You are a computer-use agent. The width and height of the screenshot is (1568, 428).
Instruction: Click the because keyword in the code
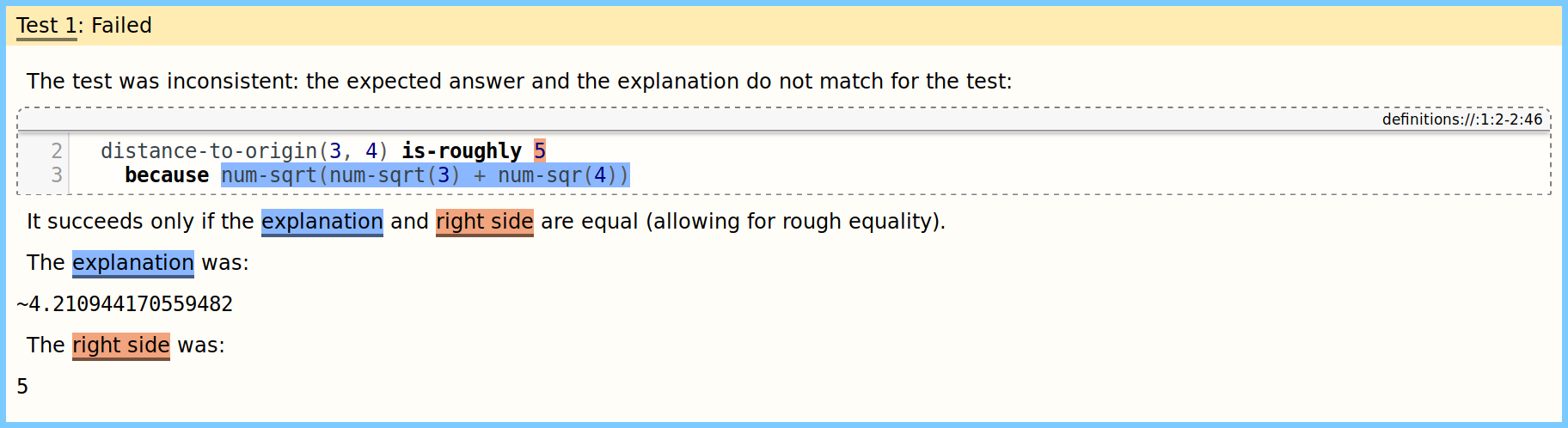167,175
